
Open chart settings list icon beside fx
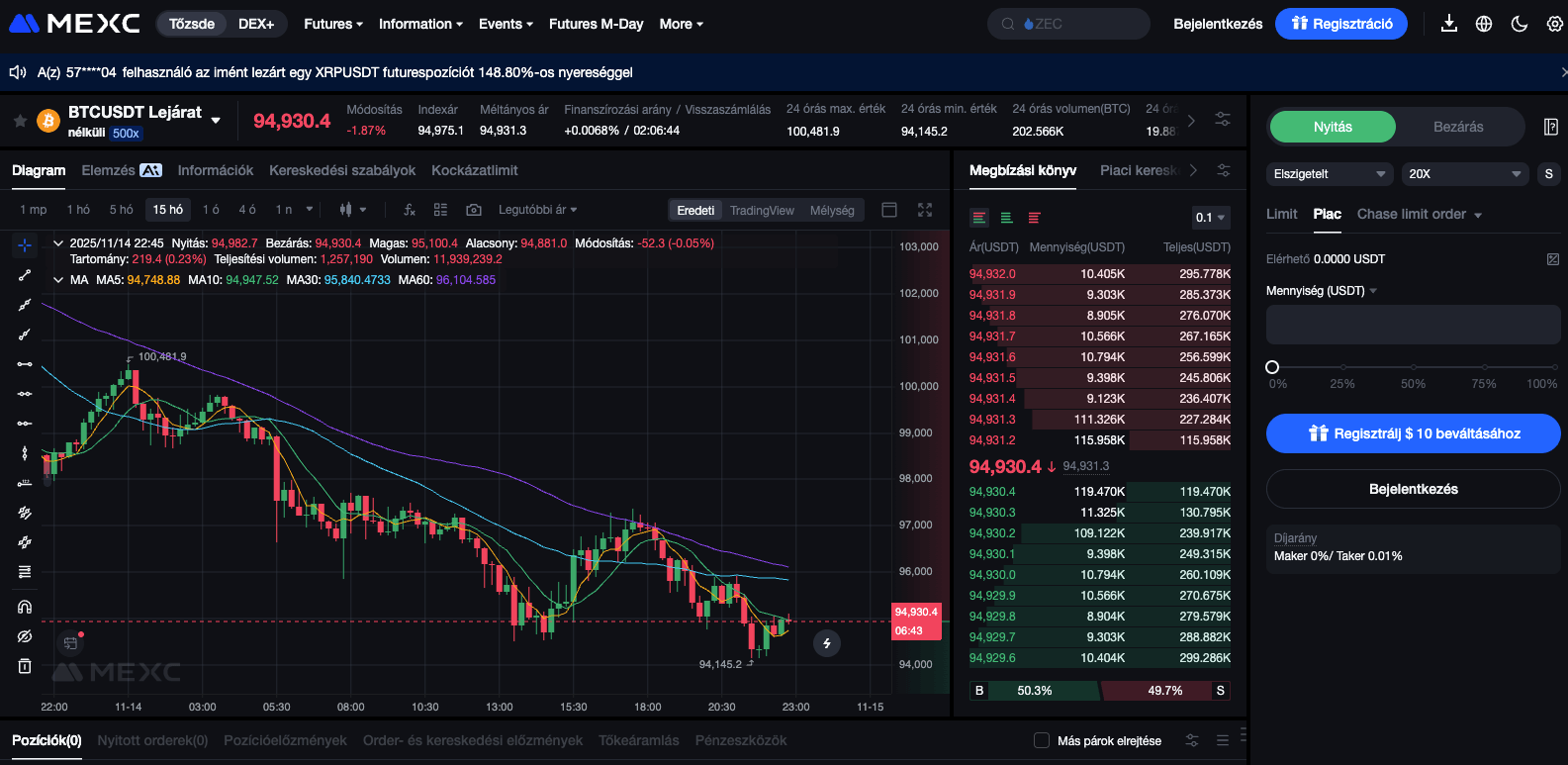click(441, 210)
